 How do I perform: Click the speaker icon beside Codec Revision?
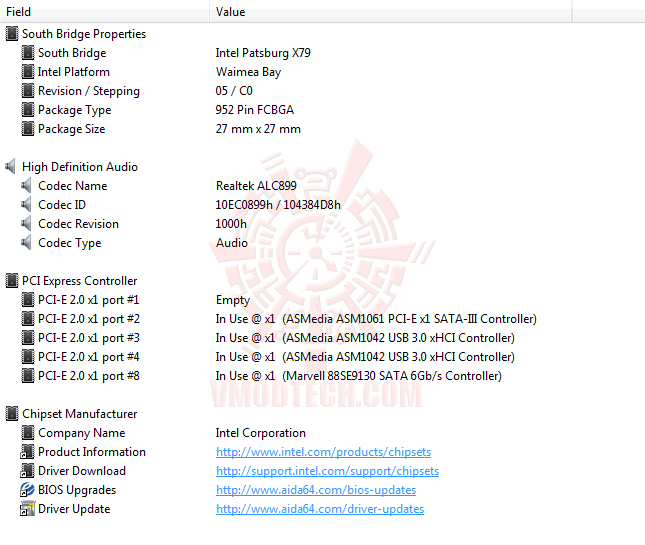26,224
